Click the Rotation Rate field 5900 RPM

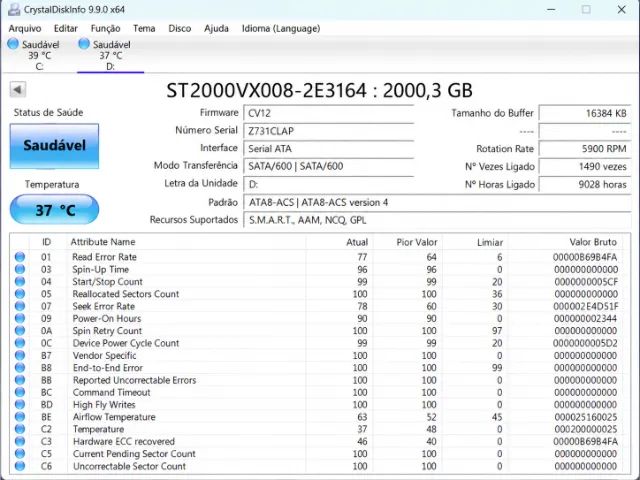(x=585, y=149)
